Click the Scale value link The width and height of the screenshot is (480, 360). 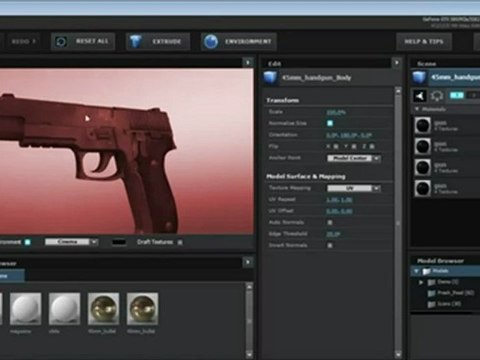[336, 112]
